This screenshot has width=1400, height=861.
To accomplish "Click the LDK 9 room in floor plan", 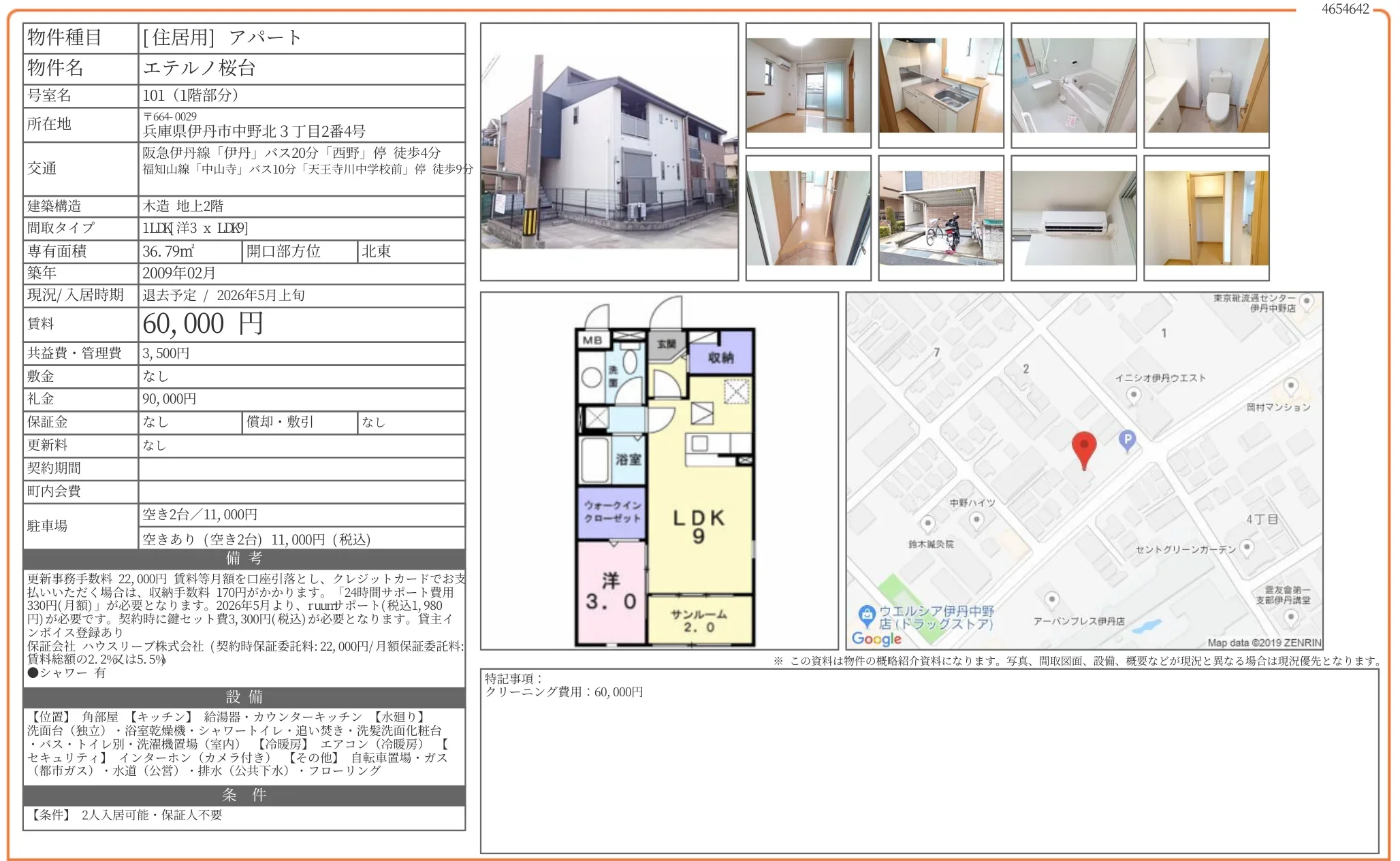I will click(x=699, y=525).
